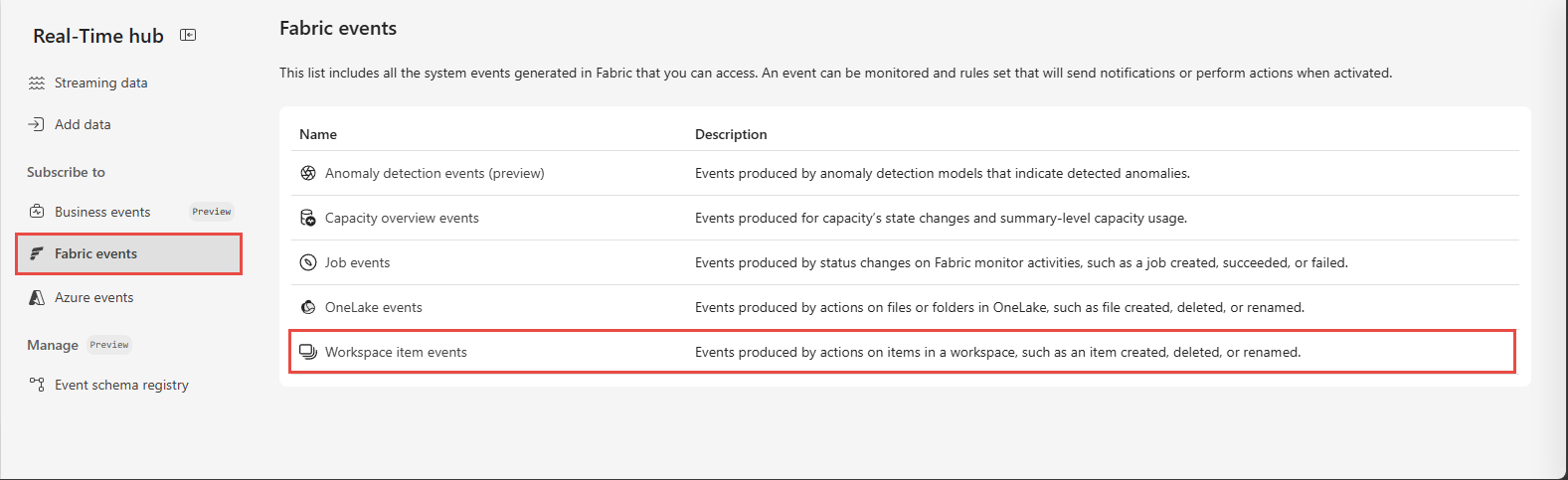
Task: Click the Preview badge beside Business events
Action: click(x=212, y=212)
